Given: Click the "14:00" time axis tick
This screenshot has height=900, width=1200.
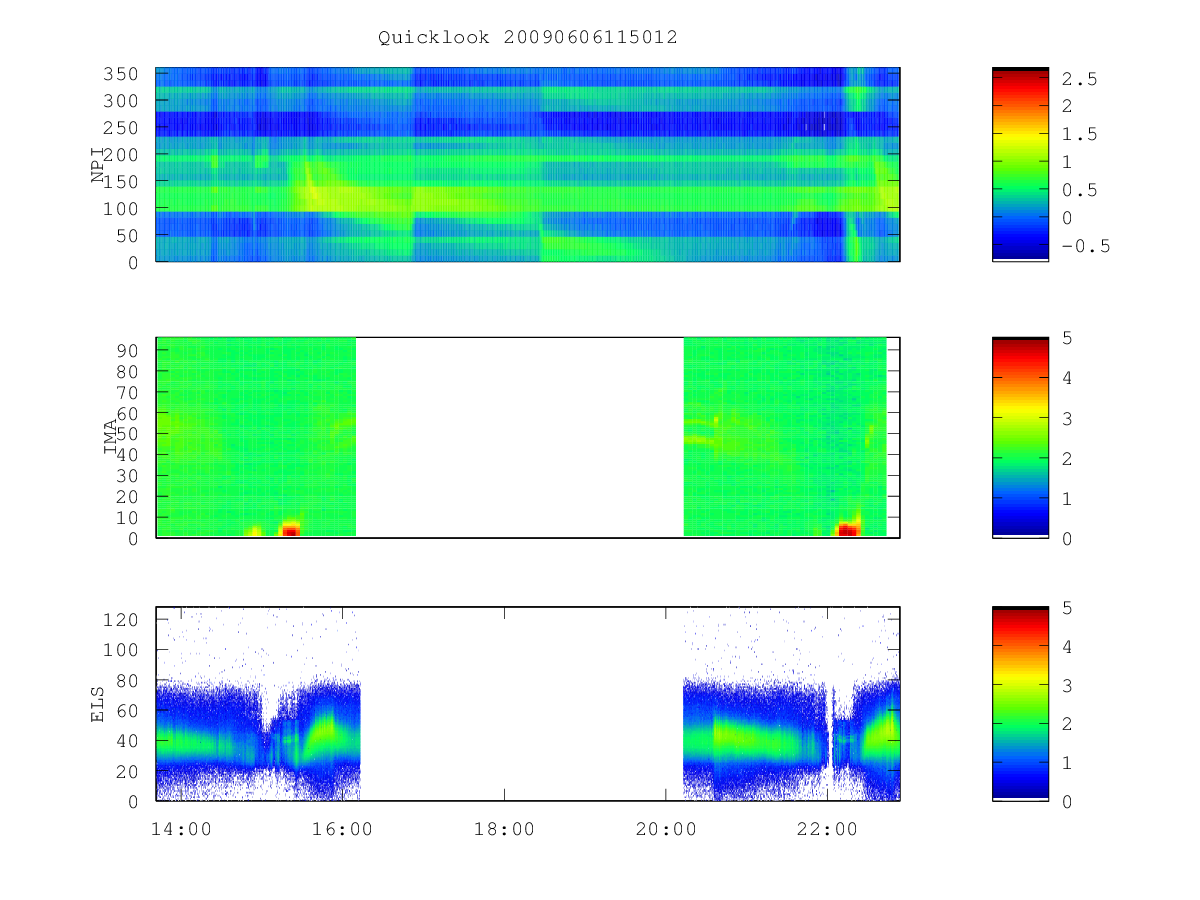Looking at the screenshot, I should coord(180,829).
